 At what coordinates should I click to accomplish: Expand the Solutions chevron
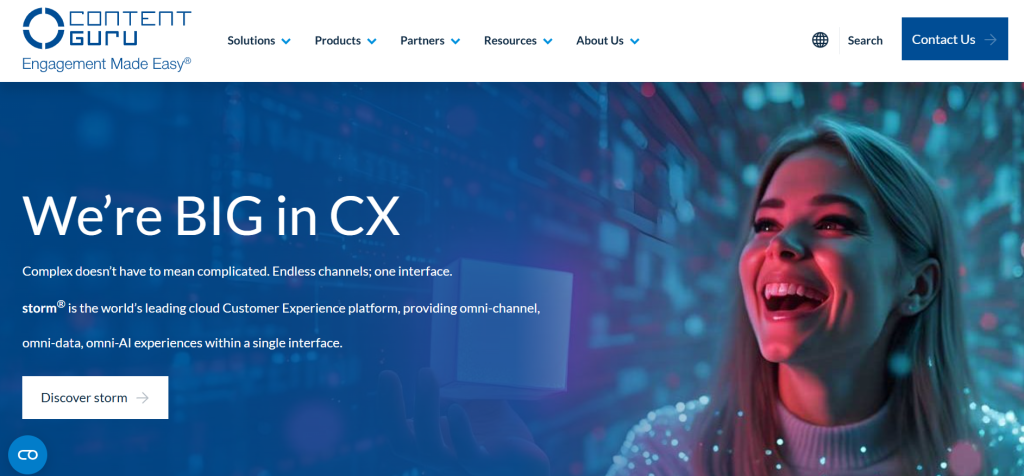[x=286, y=41]
